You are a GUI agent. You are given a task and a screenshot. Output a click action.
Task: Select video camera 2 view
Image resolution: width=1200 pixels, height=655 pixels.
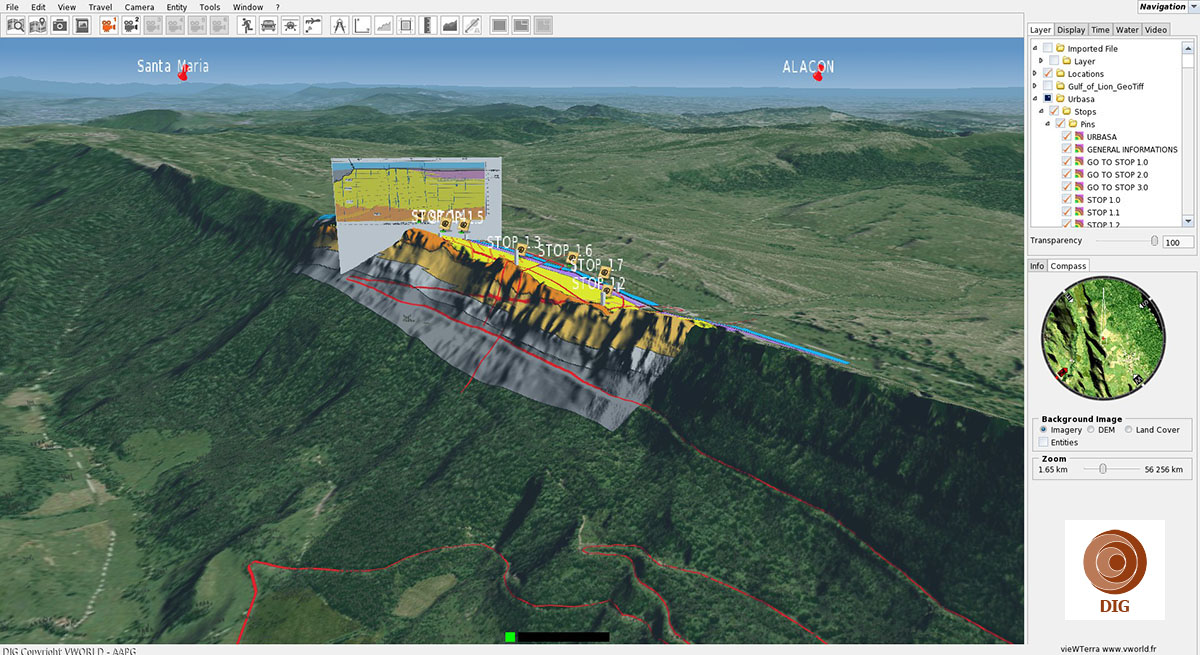coord(130,25)
